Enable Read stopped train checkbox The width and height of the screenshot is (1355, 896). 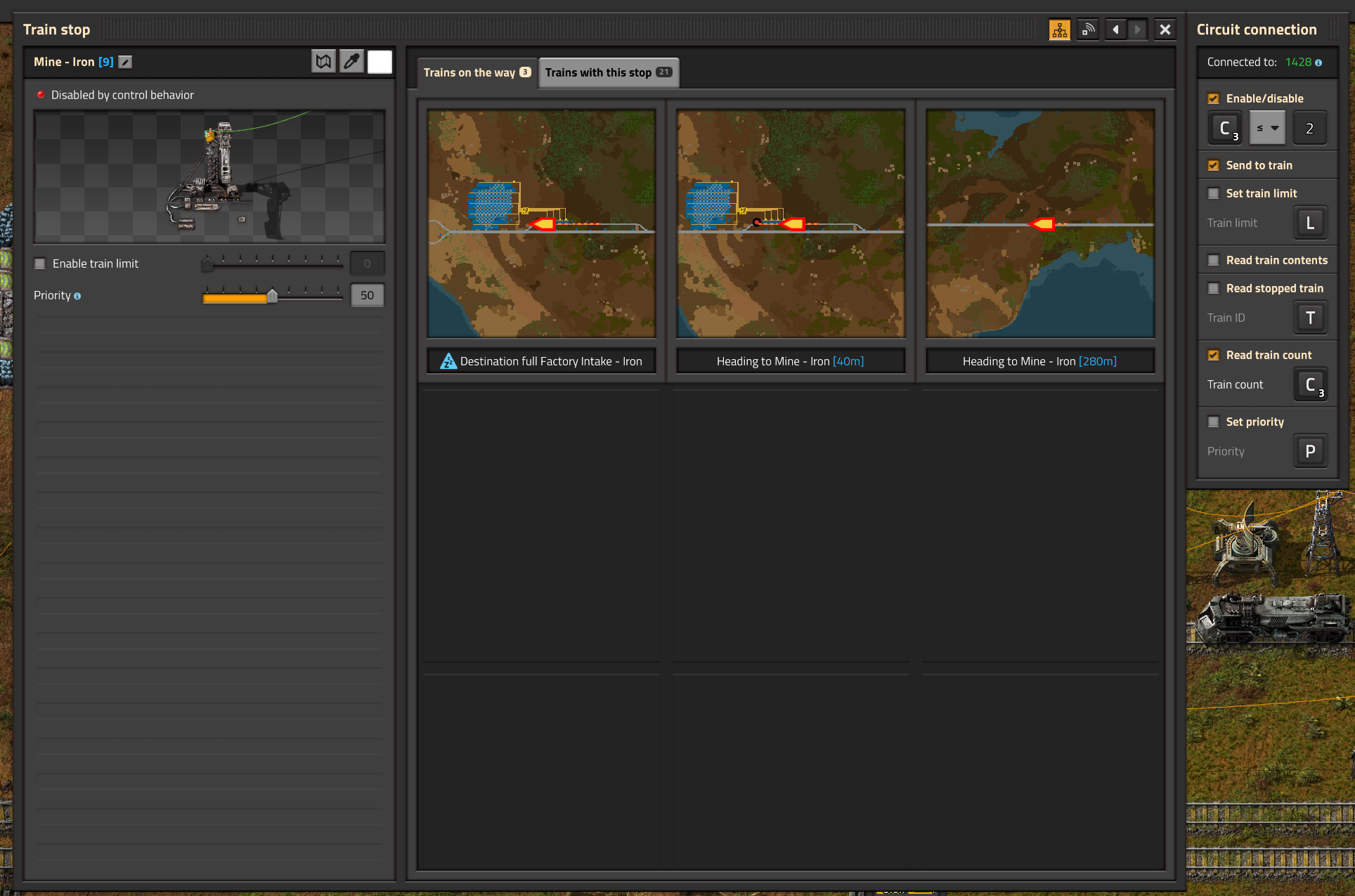[x=1214, y=288]
